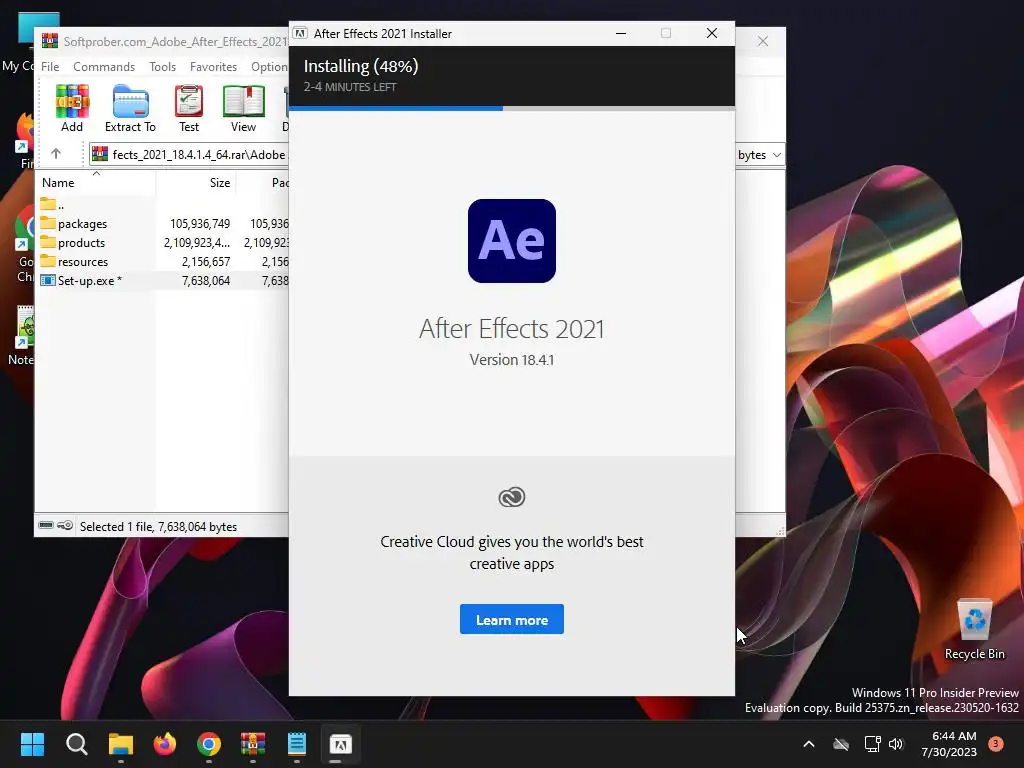Open the Commands menu
This screenshot has width=1024, height=768.
coord(104,67)
